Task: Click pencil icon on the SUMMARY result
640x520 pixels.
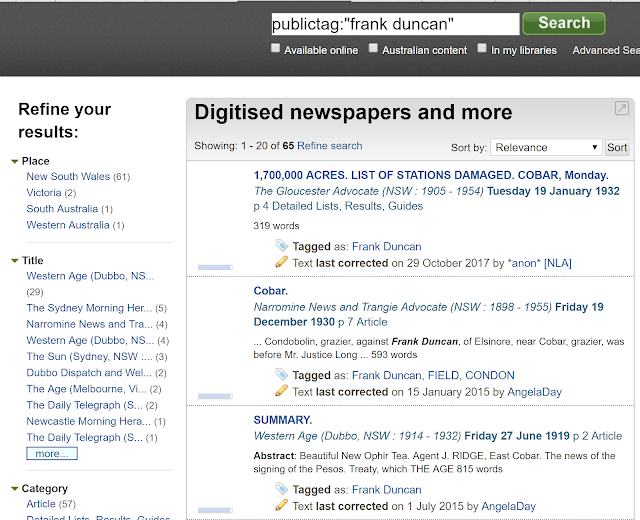Action: coord(281,505)
